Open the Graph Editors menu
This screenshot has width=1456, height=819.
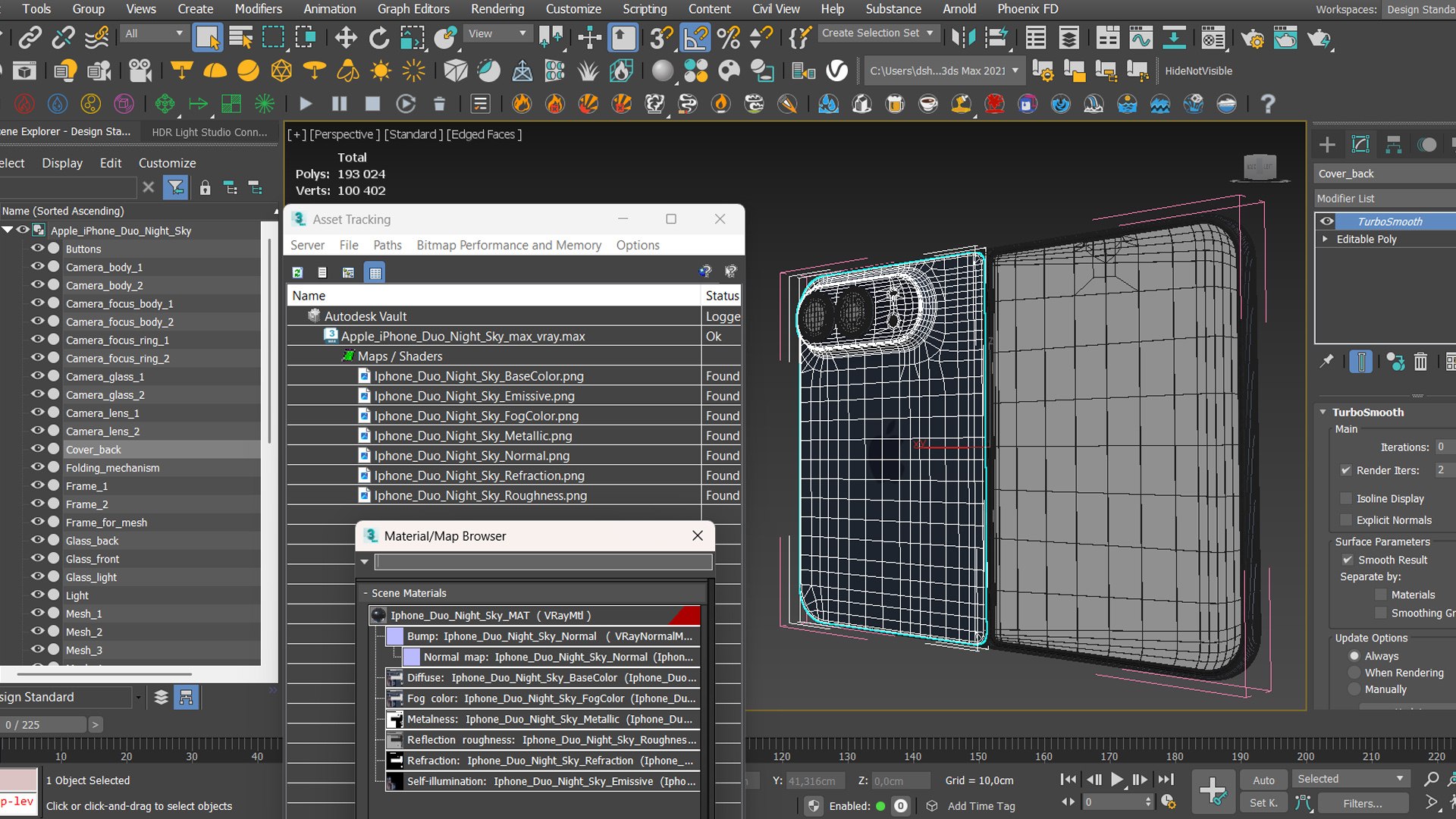pos(413,9)
